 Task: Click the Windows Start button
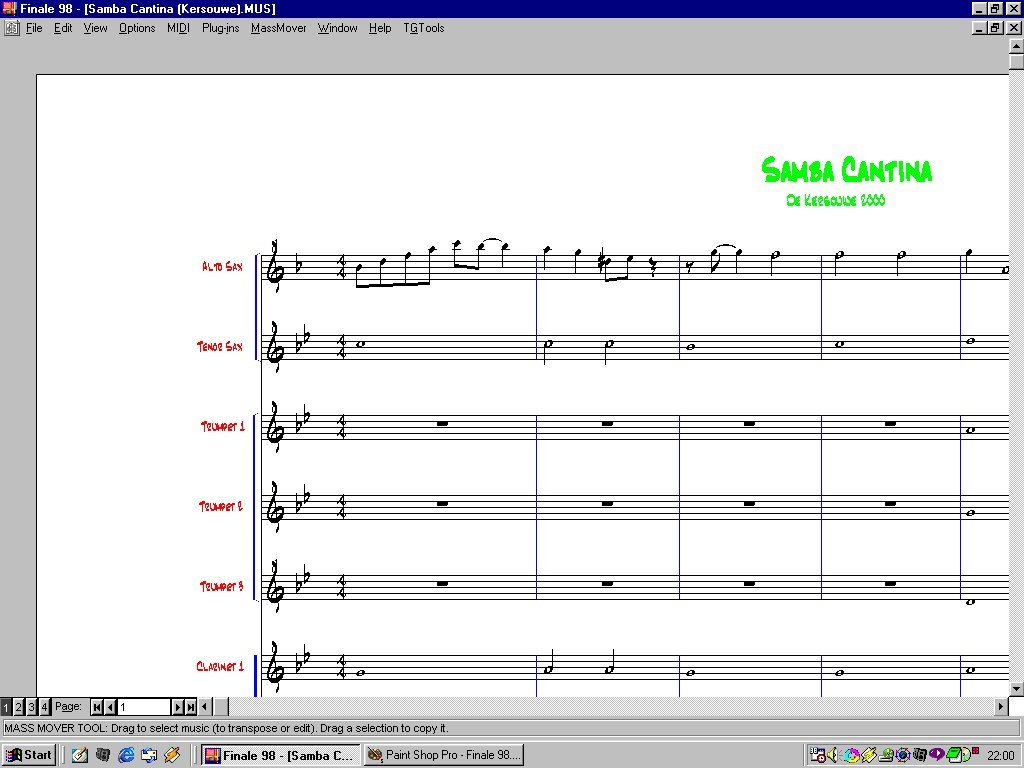click(x=29, y=755)
